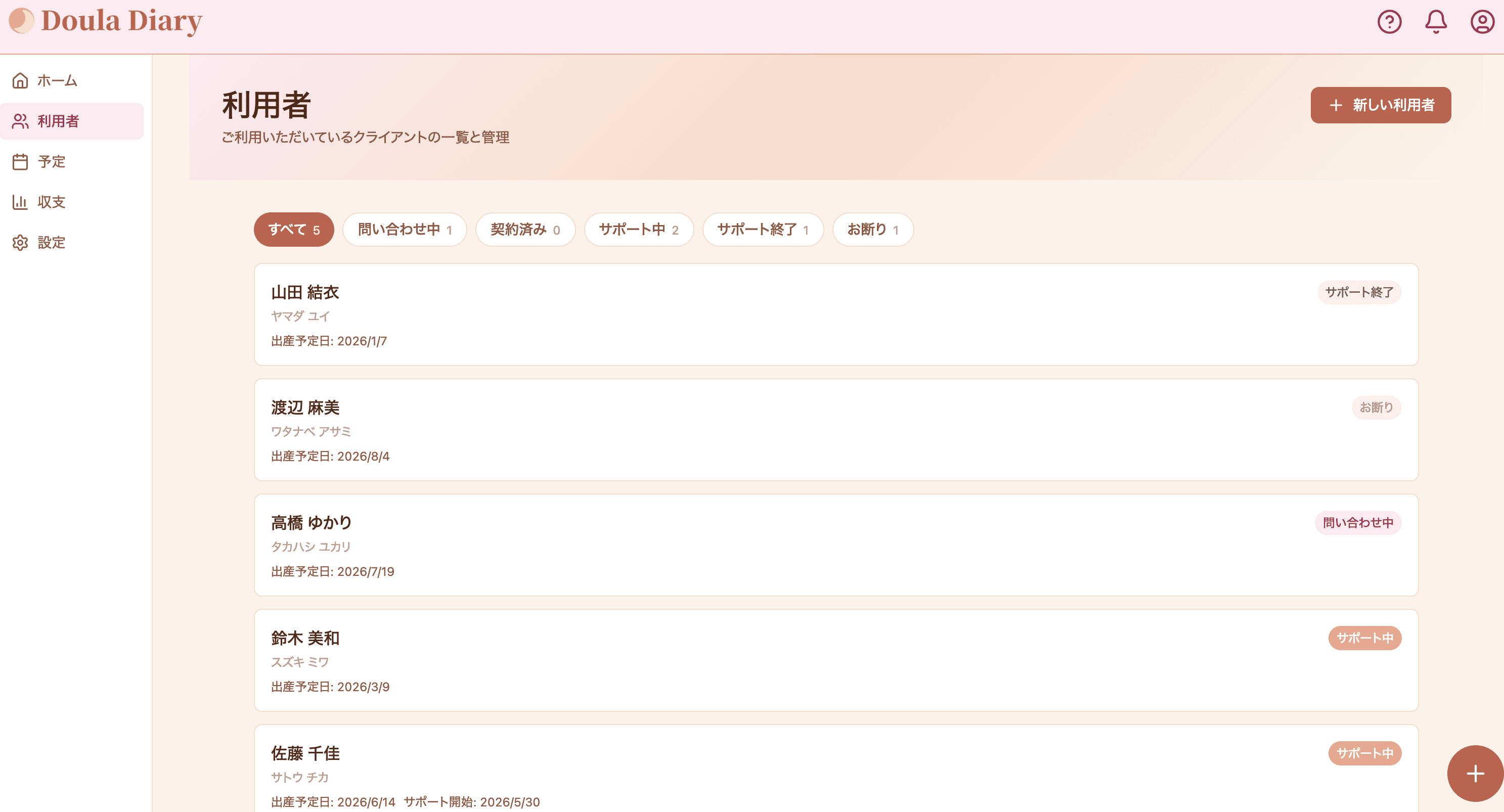Screen dimensions: 1504x812
Task: Click サポート中 badge on 鈴木 美和
Action: tap(1364, 638)
